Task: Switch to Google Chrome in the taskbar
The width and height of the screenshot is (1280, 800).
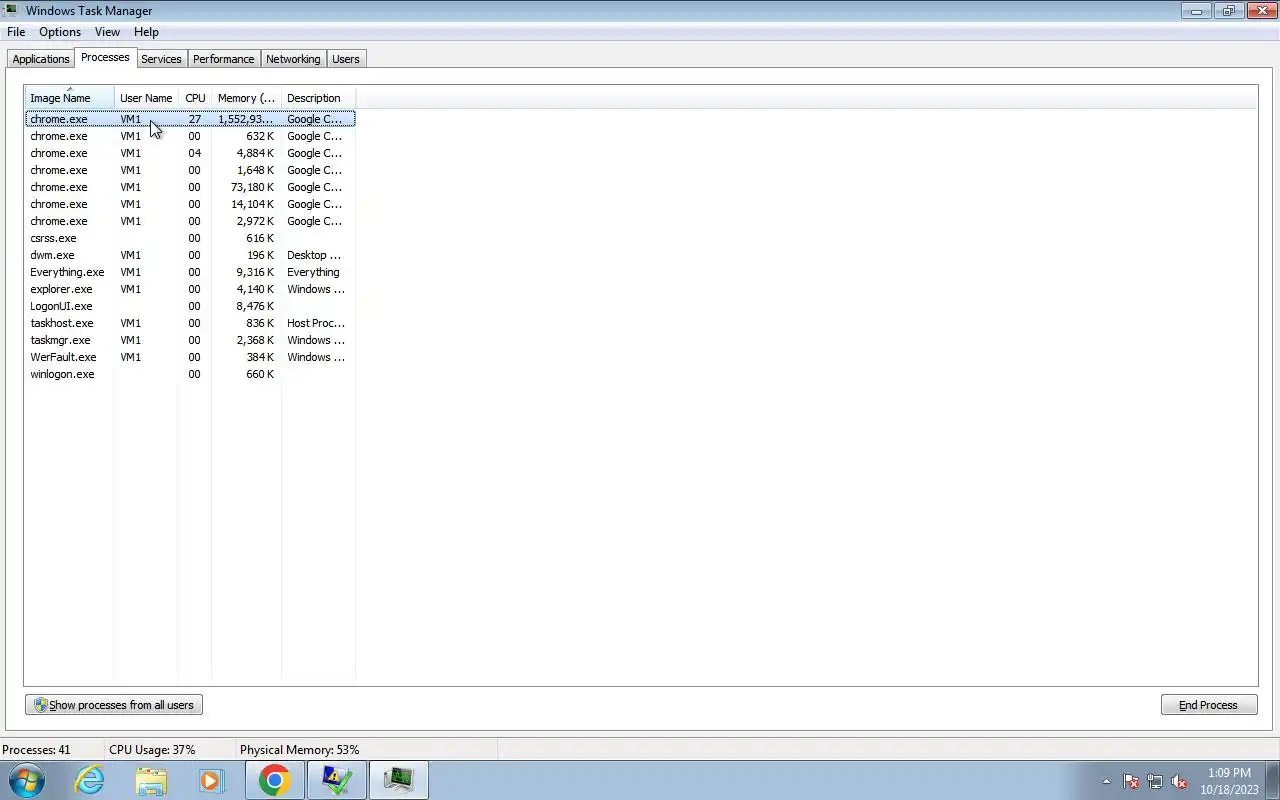Action: (274, 780)
